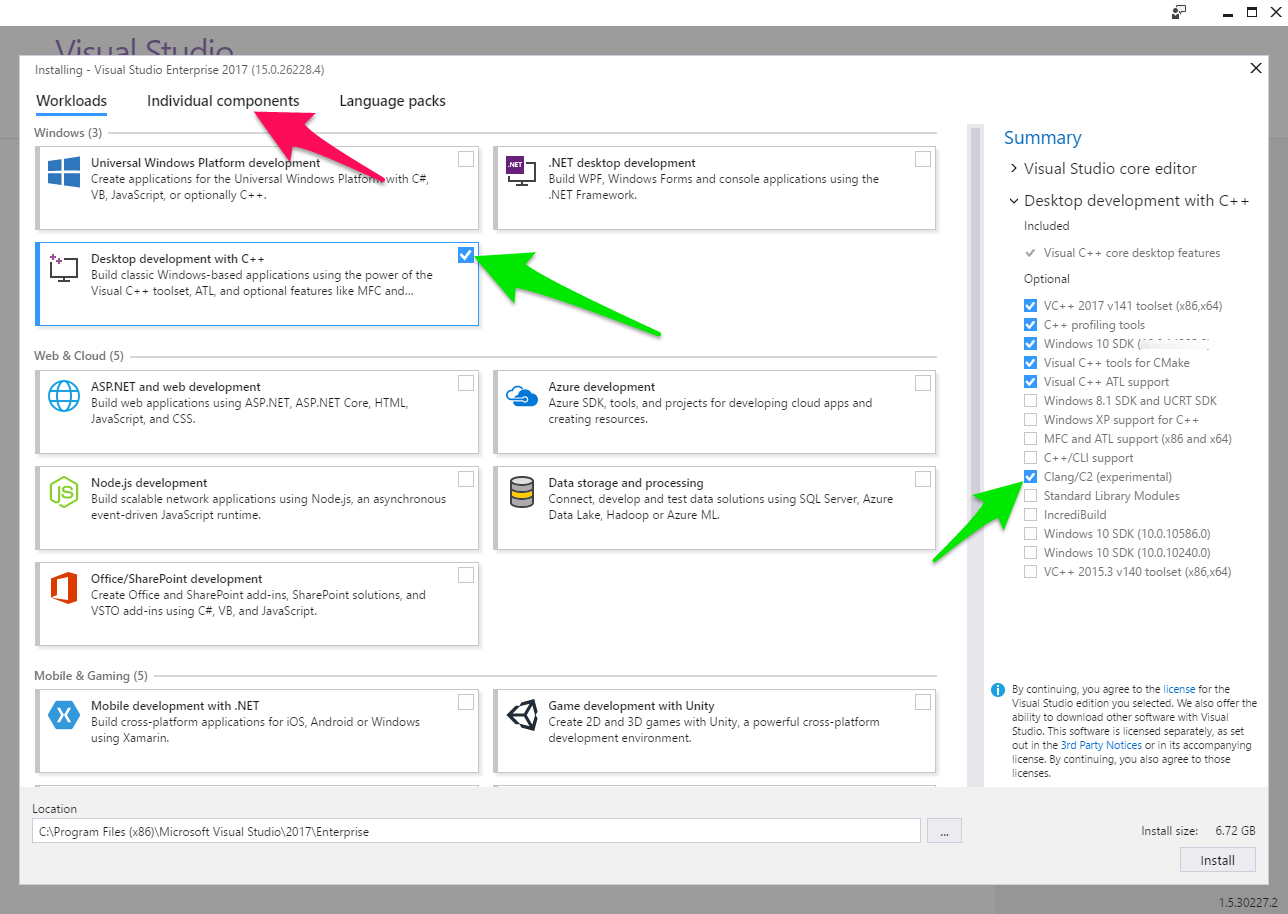This screenshot has height=914, width=1288.
Task: Click the browse location ellipsis button
Action: coord(944,831)
